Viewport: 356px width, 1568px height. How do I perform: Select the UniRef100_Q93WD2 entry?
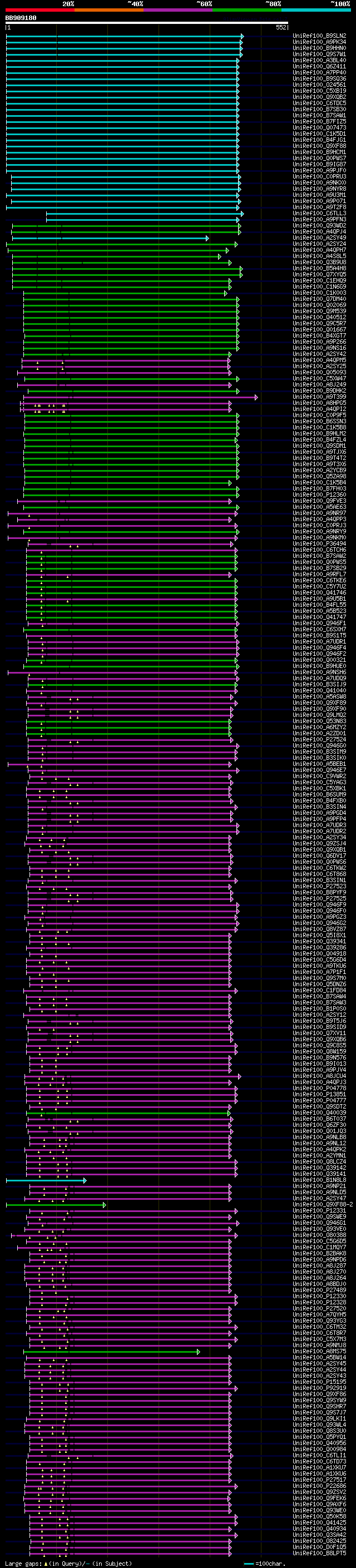point(319,226)
